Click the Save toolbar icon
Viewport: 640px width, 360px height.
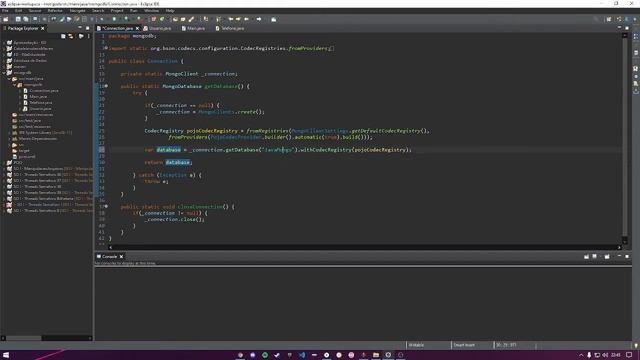tap(18, 19)
